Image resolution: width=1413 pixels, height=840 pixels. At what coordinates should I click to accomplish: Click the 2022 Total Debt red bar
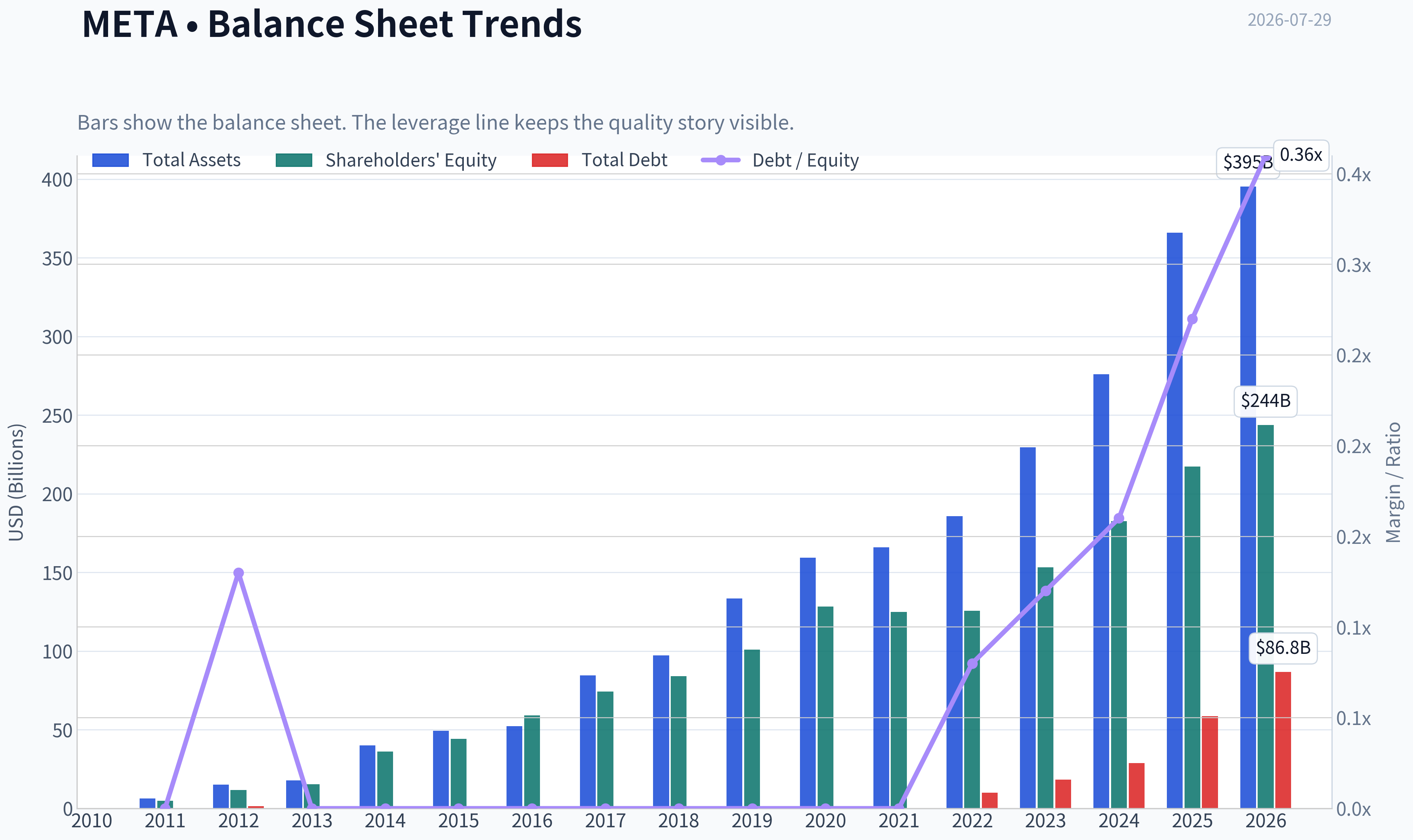tap(990, 800)
